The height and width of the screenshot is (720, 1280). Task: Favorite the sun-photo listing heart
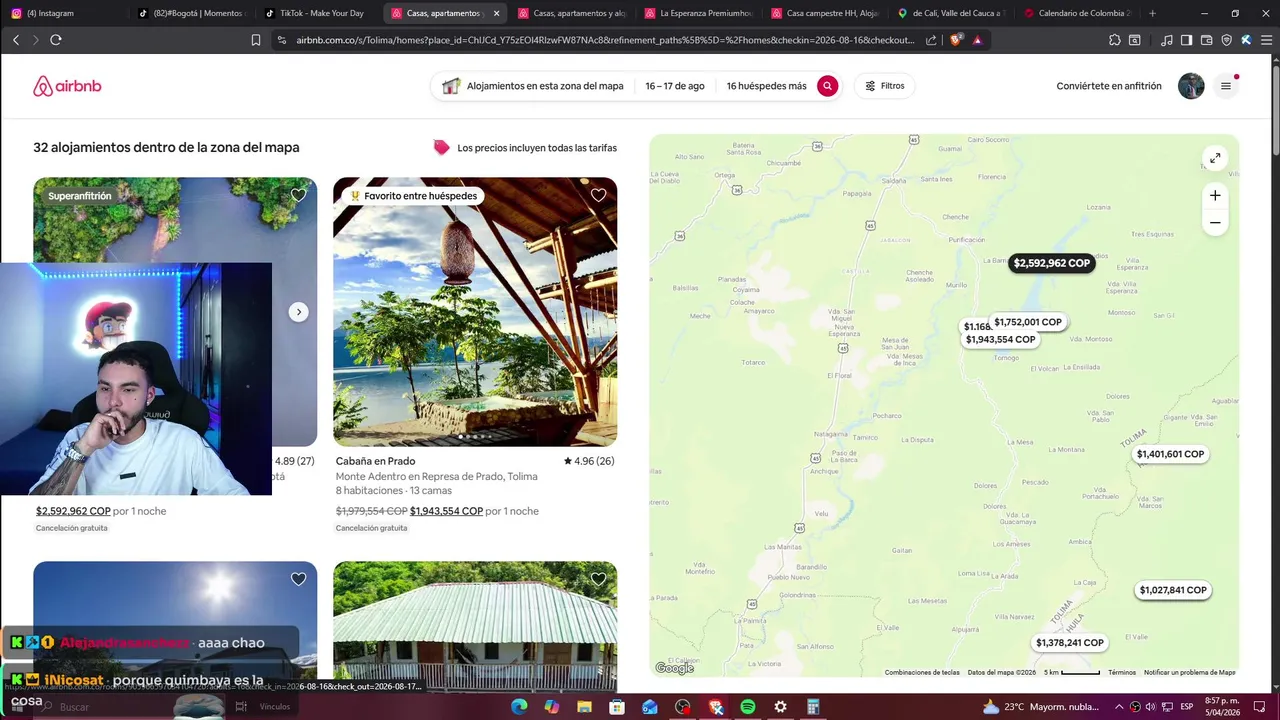pyautogui.click(x=298, y=579)
